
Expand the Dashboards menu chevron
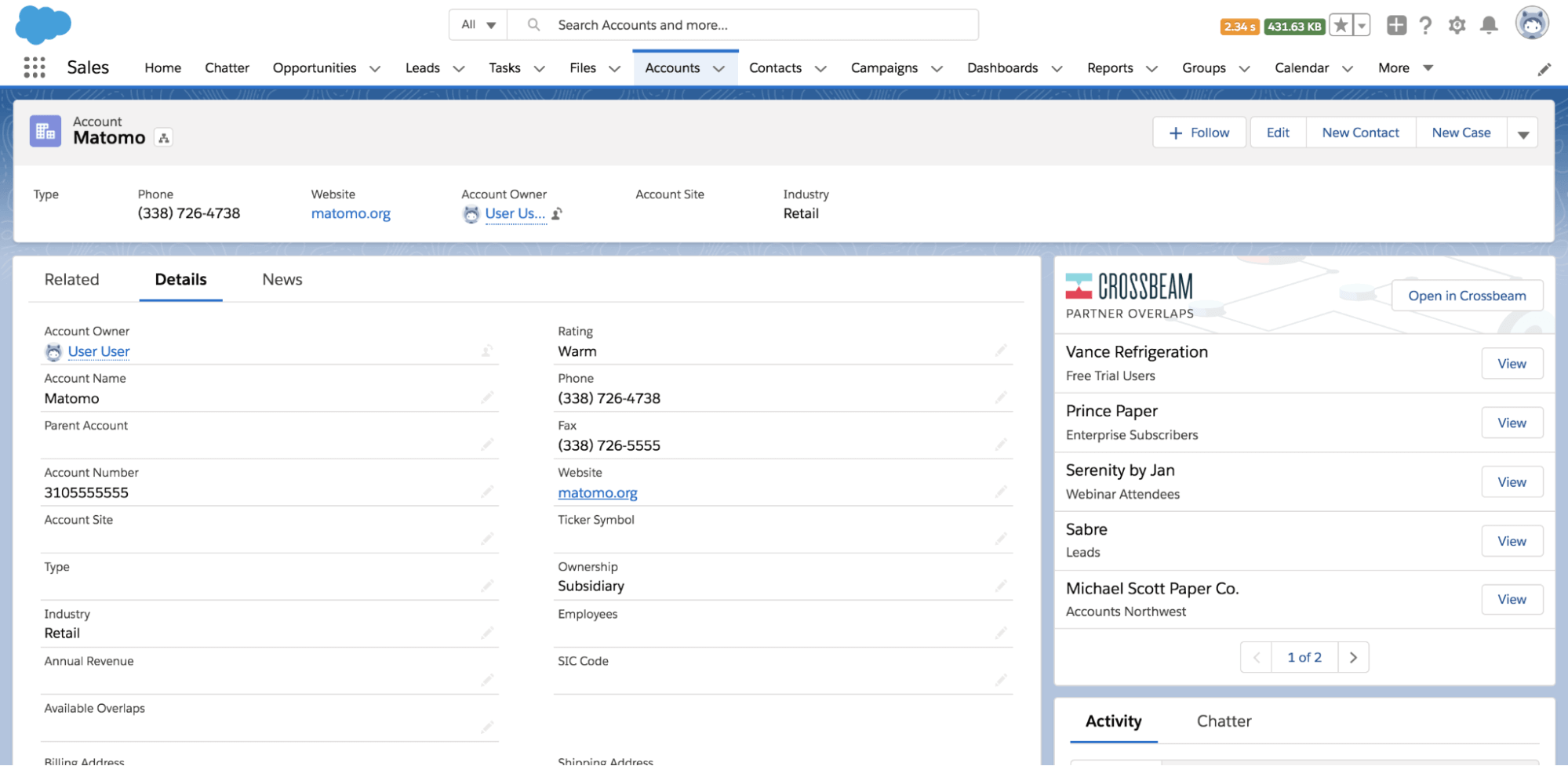(1057, 69)
